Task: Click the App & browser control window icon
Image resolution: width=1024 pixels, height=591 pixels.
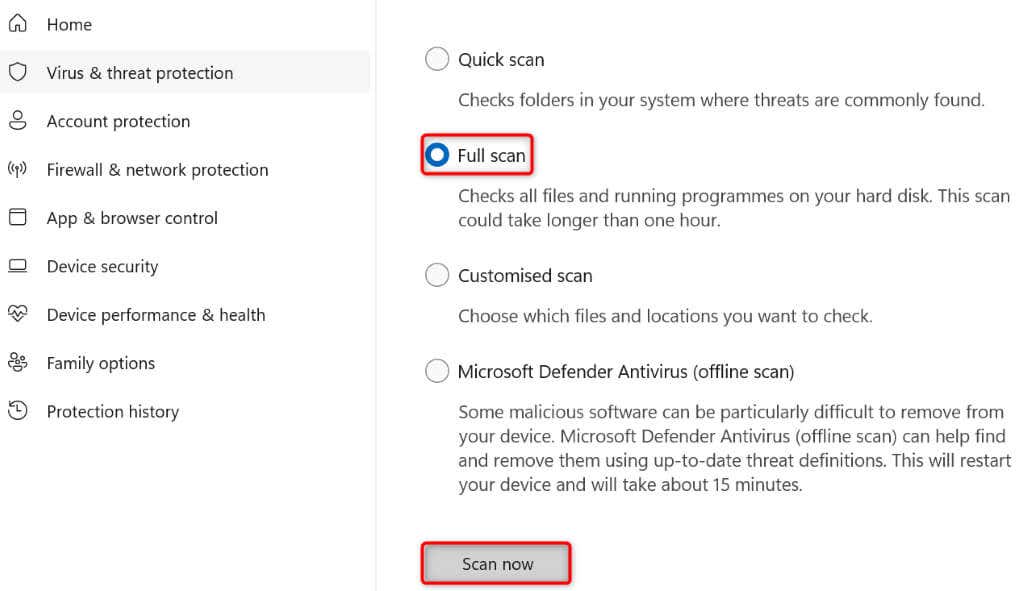Action: tap(17, 218)
